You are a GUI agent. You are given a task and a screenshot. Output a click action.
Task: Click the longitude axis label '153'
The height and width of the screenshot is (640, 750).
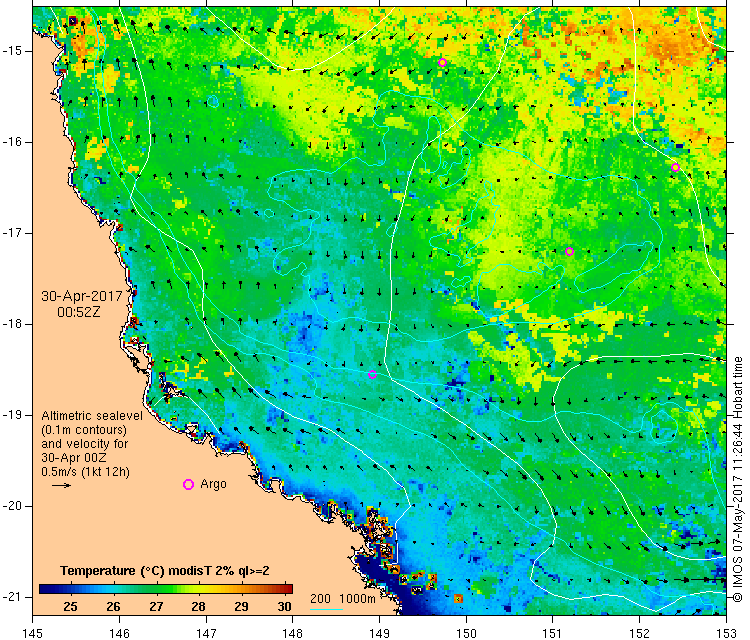pos(727,634)
